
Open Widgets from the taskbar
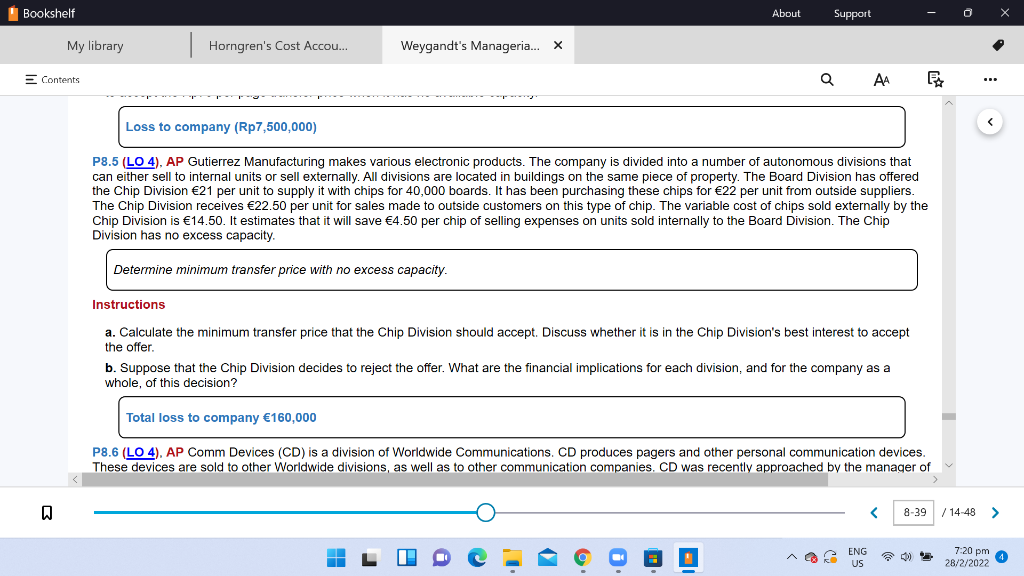(406, 557)
